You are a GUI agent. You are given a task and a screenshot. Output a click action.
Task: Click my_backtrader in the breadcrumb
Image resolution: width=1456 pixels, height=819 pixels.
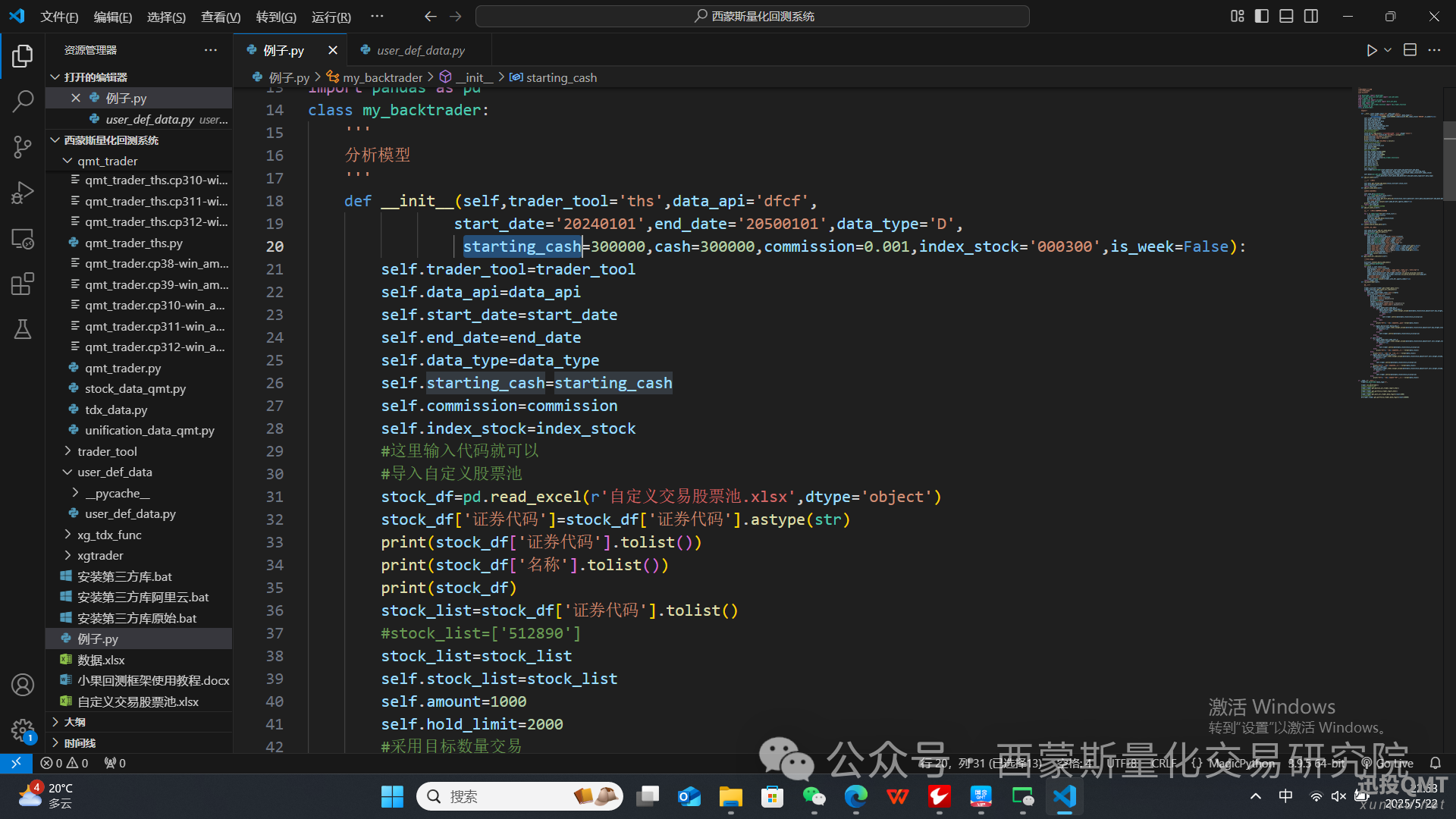point(382,77)
